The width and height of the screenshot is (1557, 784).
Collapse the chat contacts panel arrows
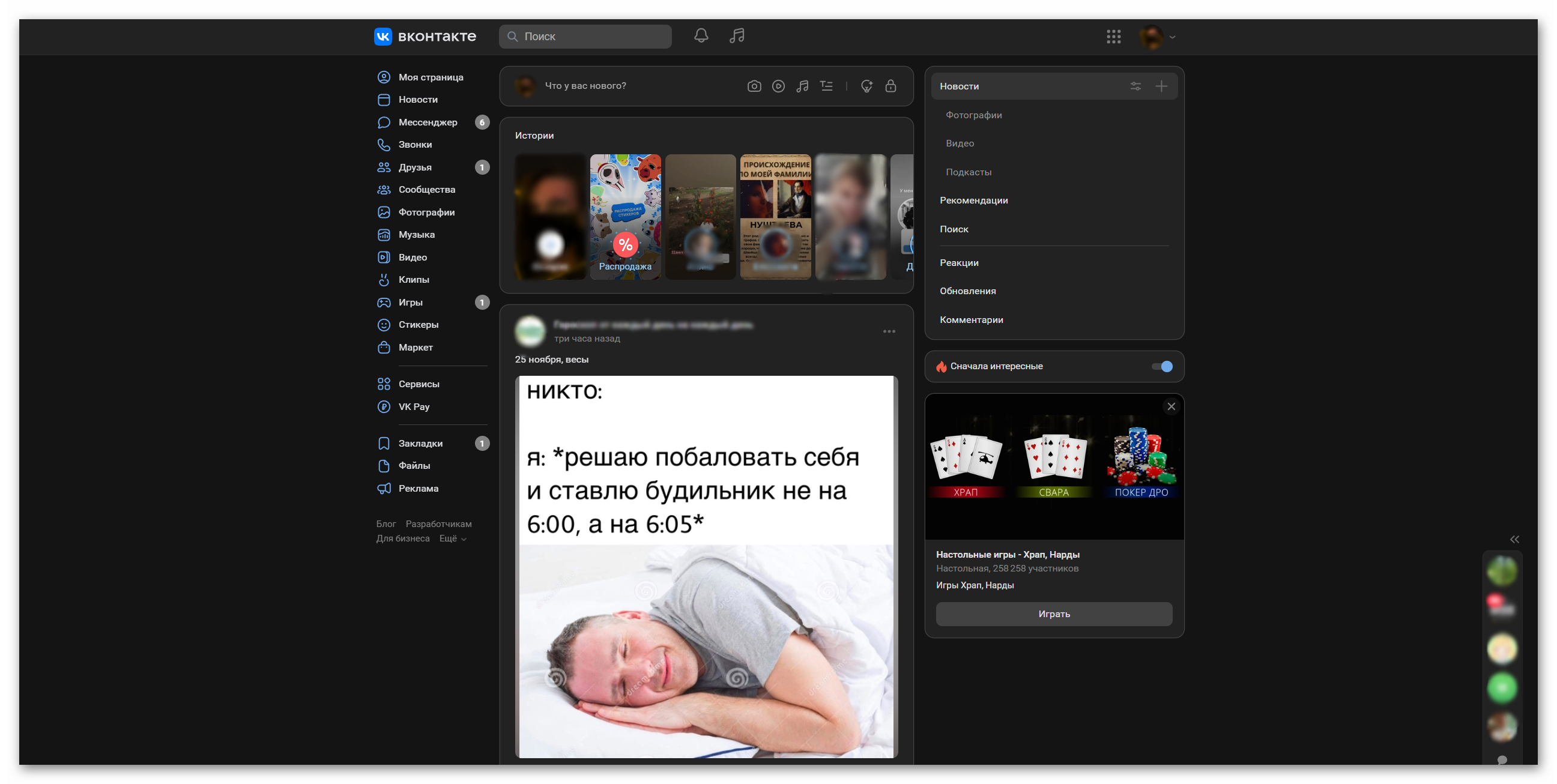click(1514, 539)
